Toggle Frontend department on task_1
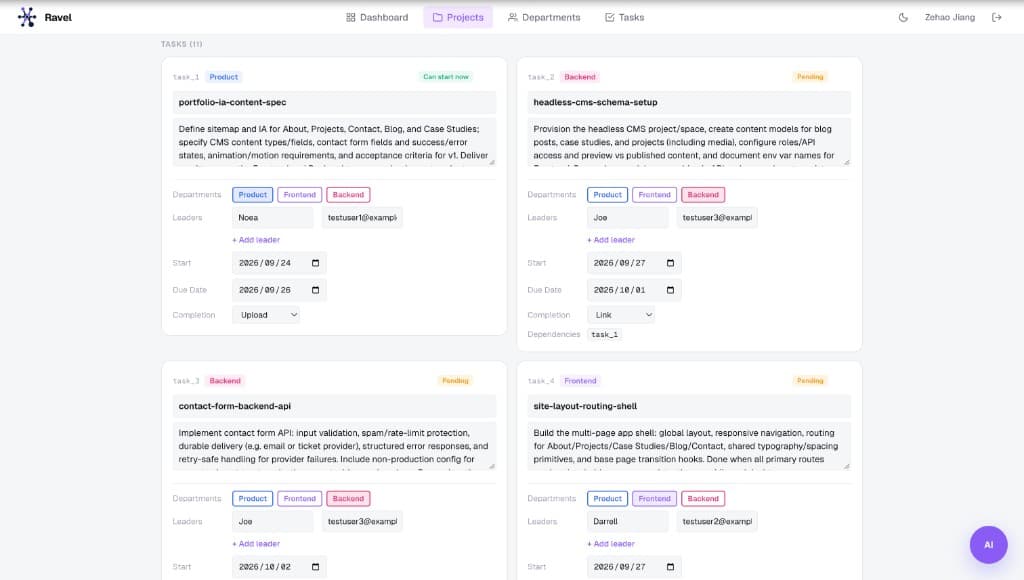This screenshot has height=580, width=1024. point(300,195)
